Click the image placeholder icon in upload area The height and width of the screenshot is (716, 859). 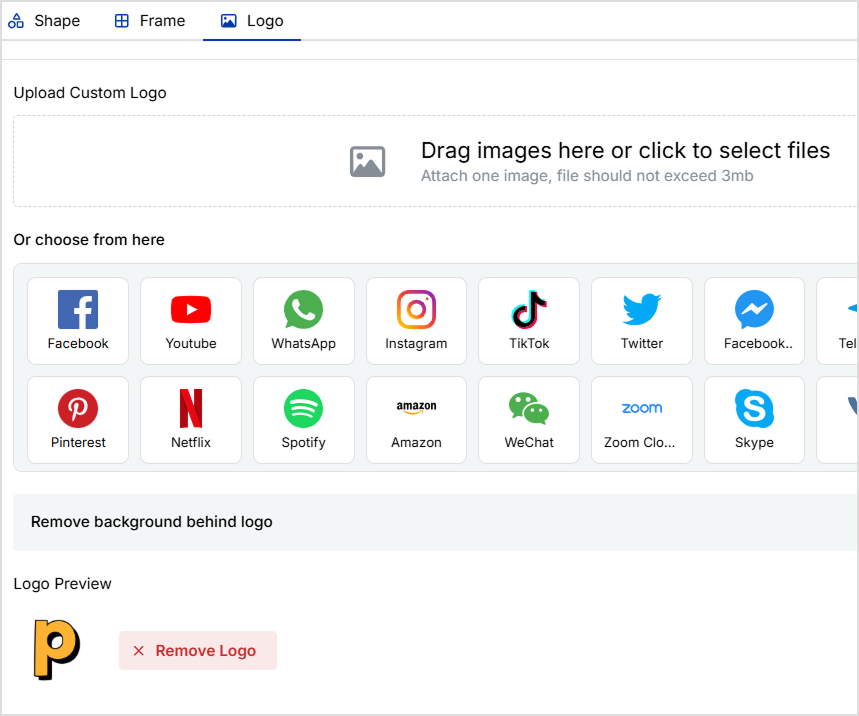coord(368,162)
